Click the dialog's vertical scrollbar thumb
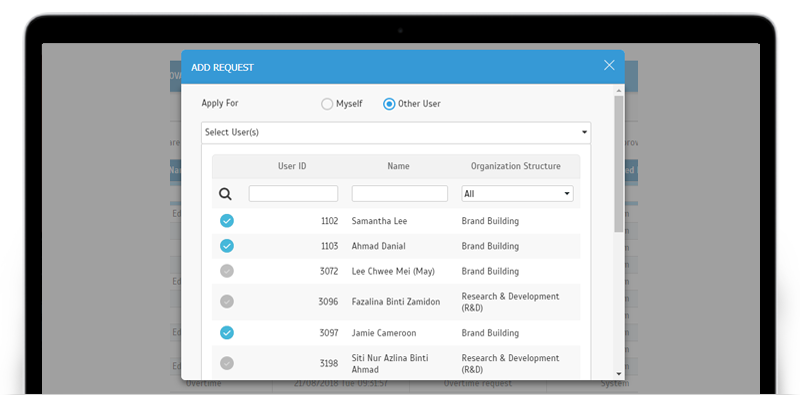 pos(618,164)
